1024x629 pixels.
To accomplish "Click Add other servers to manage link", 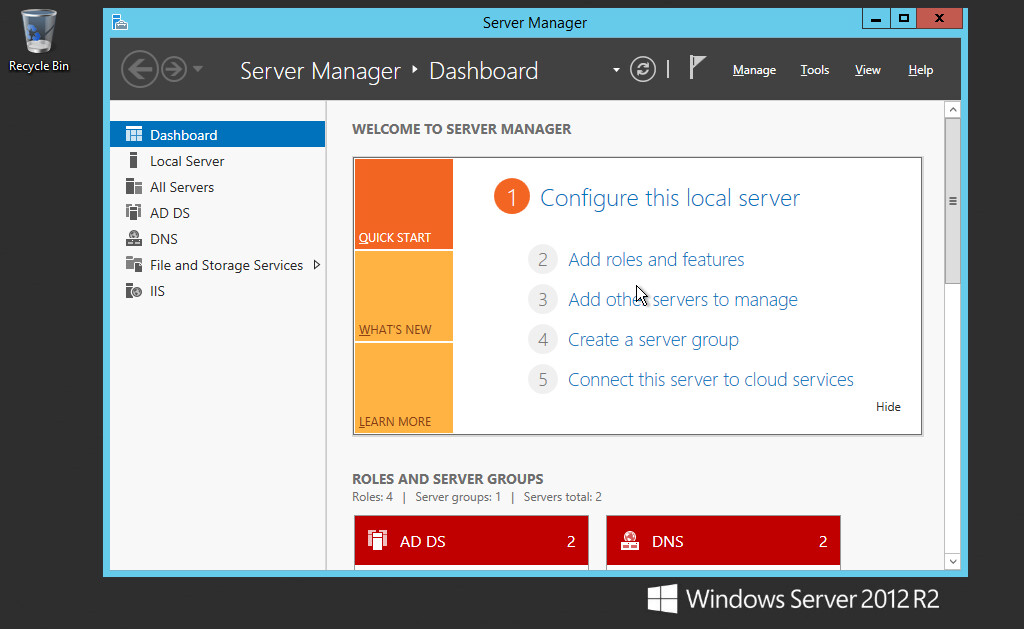I will (x=683, y=299).
